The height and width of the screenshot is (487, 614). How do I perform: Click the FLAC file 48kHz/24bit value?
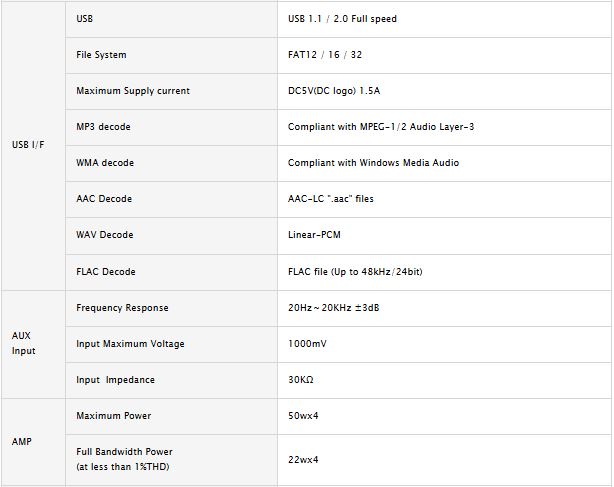click(x=361, y=272)
